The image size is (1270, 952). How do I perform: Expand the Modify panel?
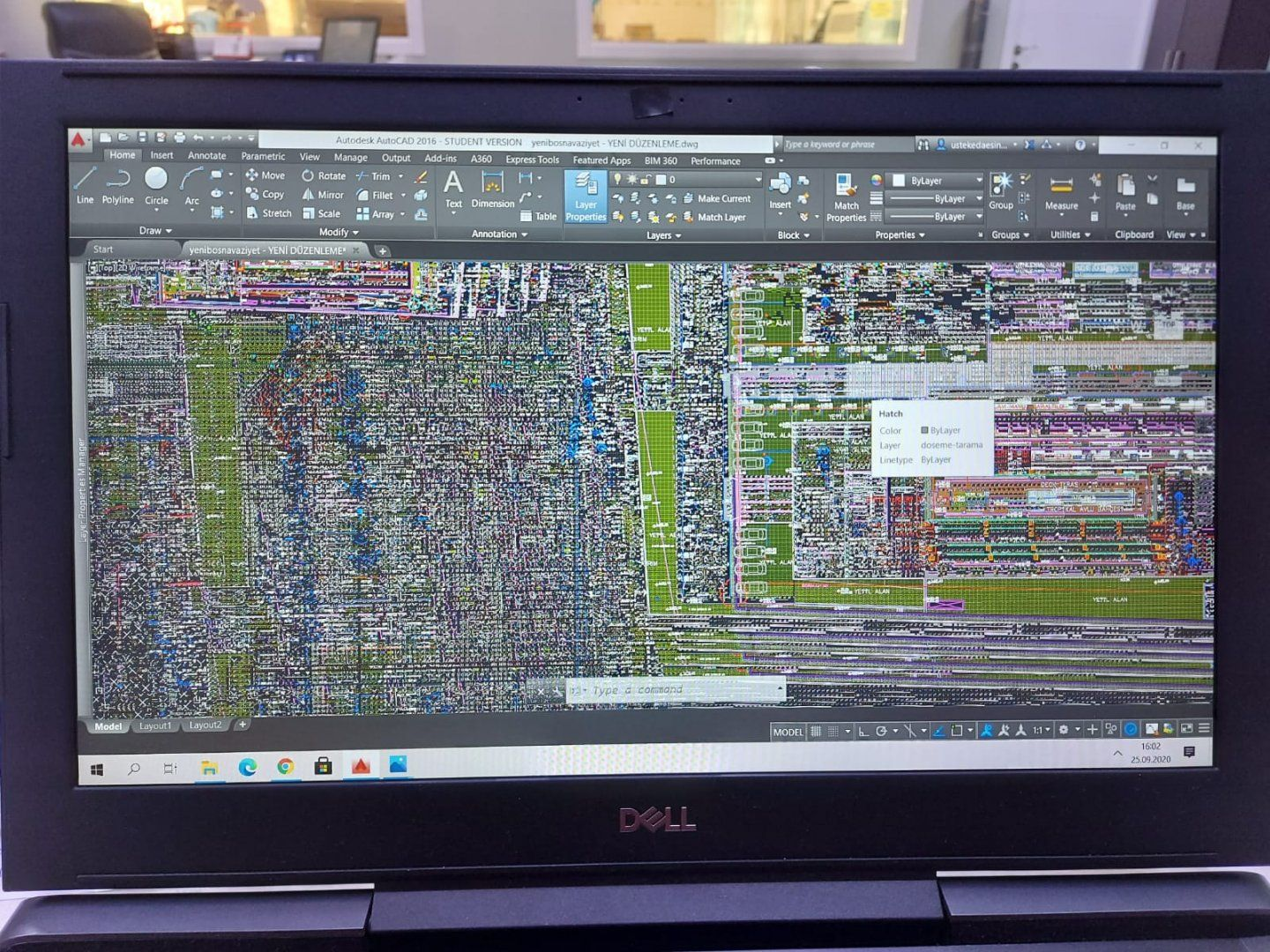click(339, 233)
